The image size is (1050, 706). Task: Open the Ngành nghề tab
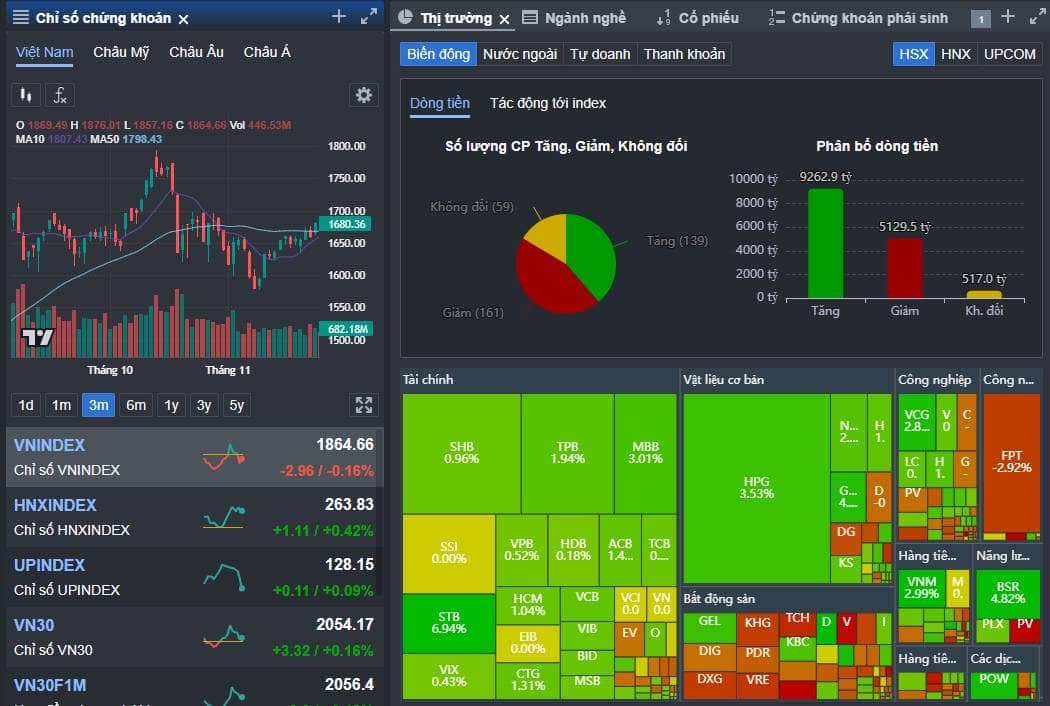pyautogui.click(x=574, y=18)
